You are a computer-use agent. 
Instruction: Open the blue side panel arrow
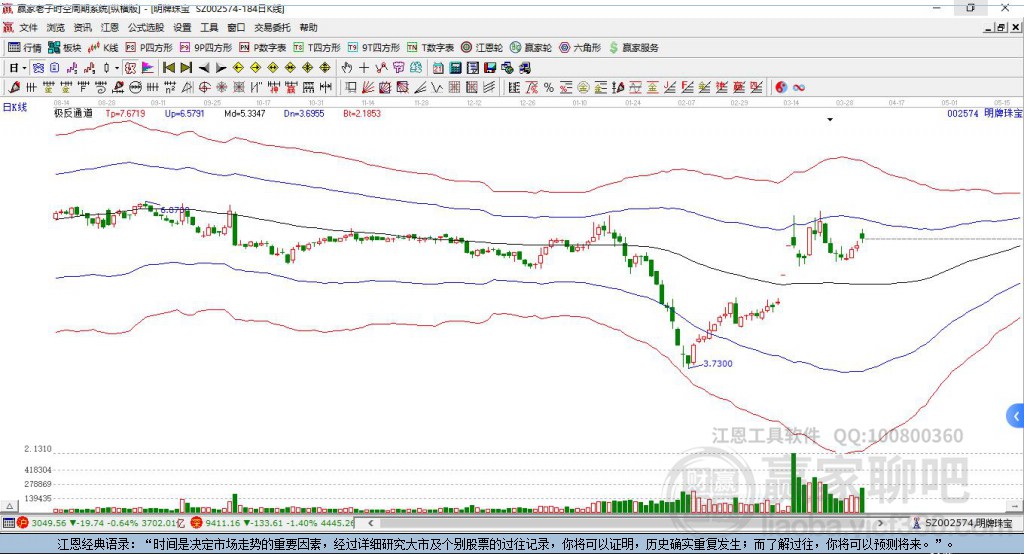pyautogui.click(x=1016, y=416)
